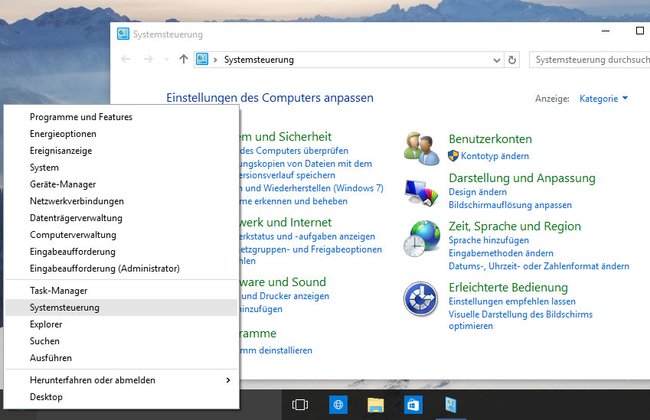The image size is (650, 420).
Task: Click the Sprache hinzufügen link
Action: (489, 240)
